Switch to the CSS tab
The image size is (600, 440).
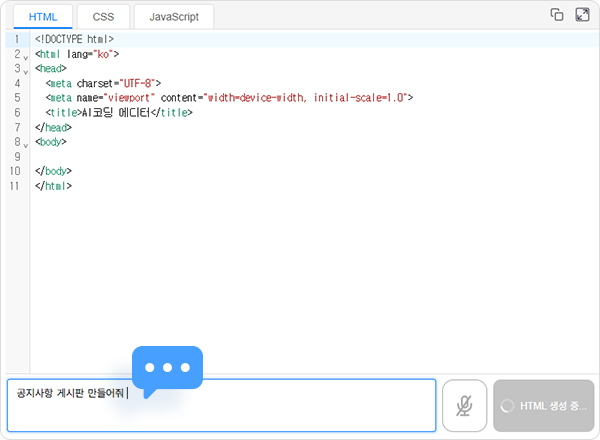pos(103,17)
